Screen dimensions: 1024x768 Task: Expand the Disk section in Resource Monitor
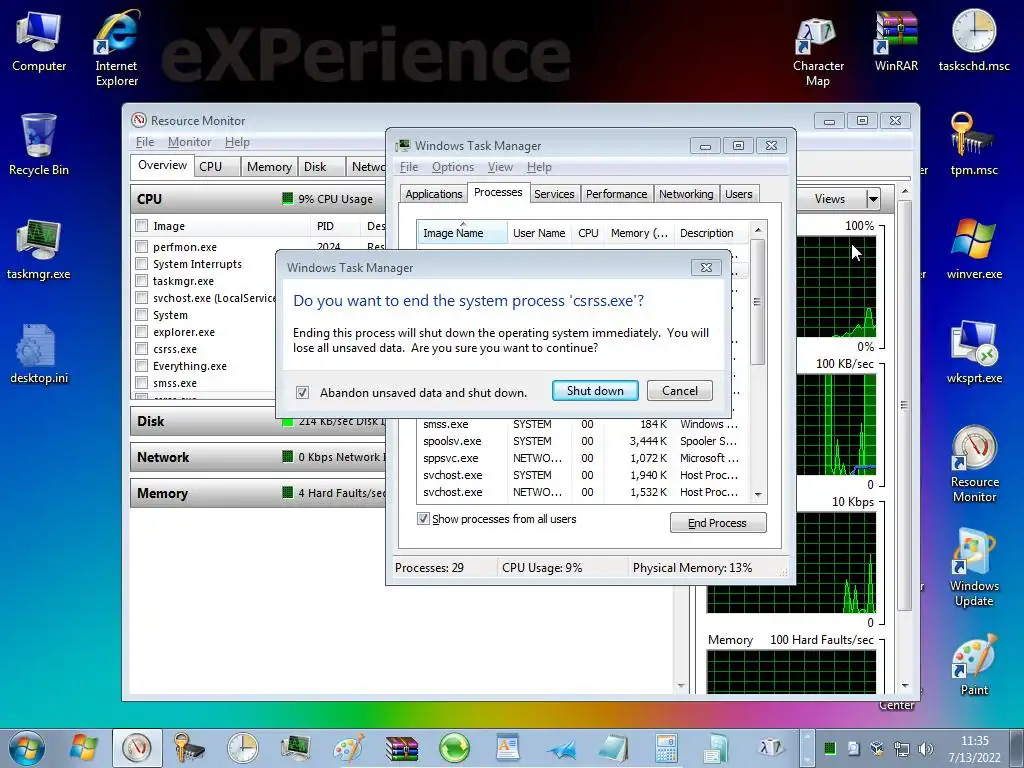[204, 421]
